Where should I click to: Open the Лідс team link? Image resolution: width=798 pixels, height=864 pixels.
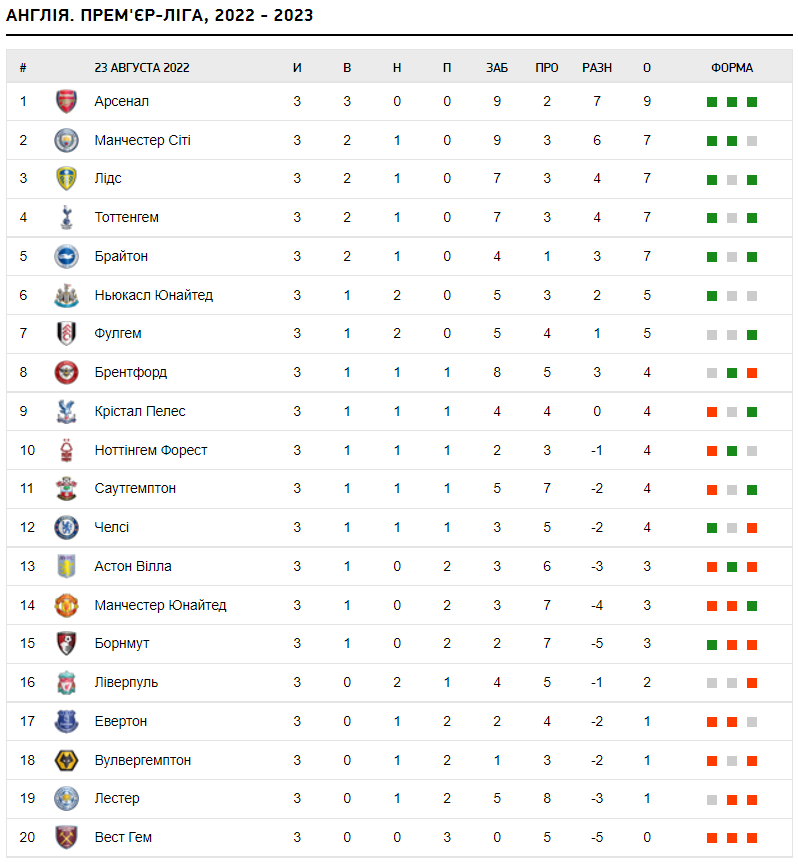pyautogui.click(x=108, y=179)
